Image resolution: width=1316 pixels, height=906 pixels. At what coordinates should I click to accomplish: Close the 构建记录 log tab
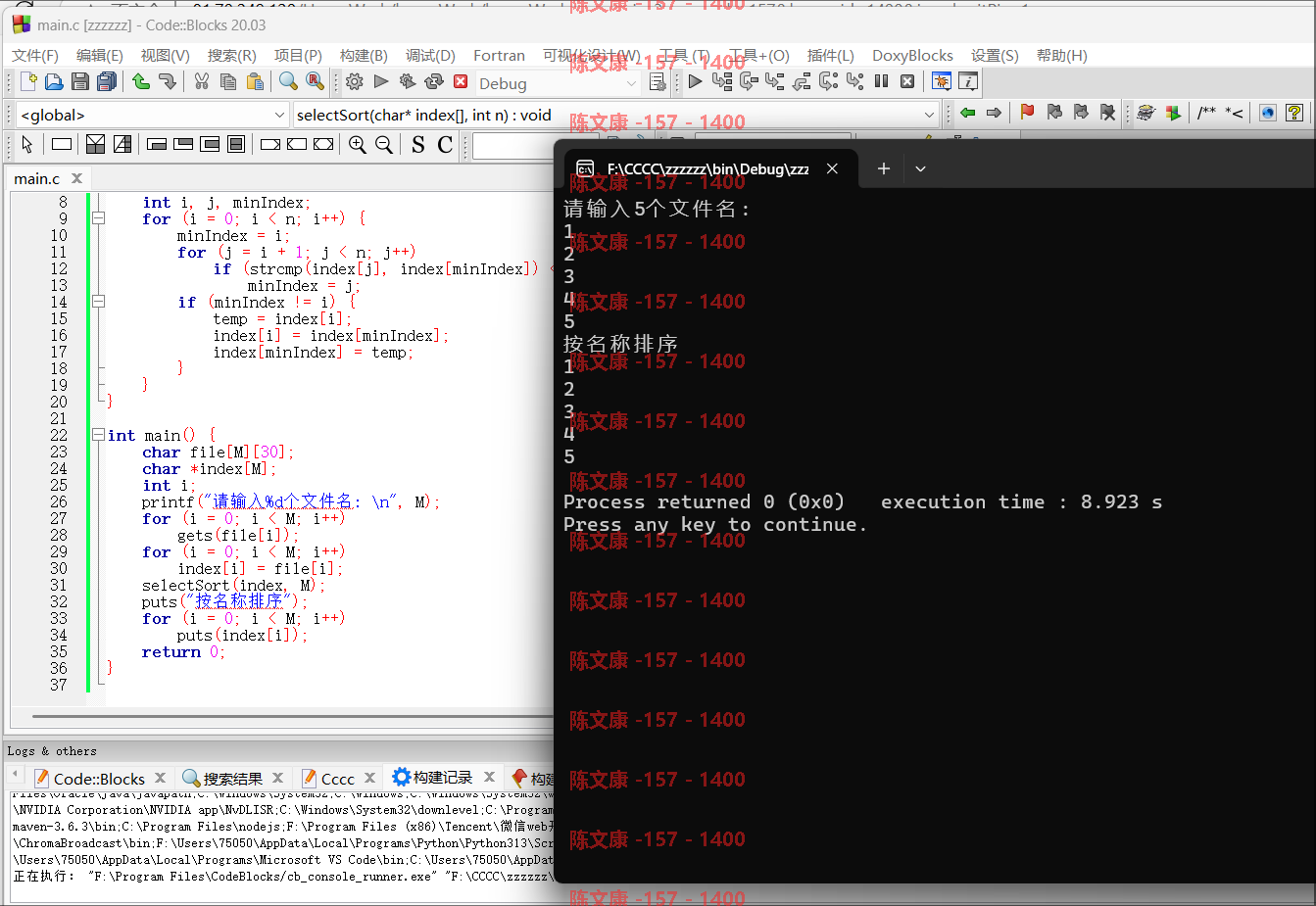[489, 777]
